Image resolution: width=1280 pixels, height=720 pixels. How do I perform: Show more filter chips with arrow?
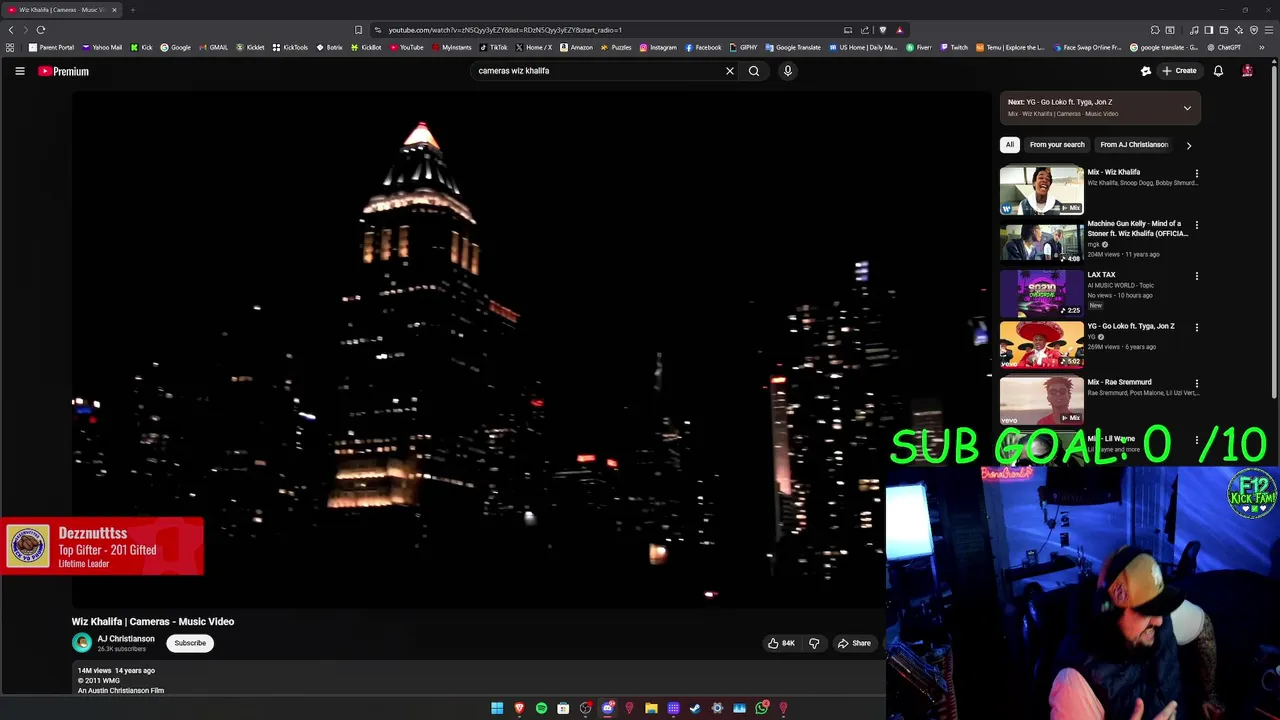[x=1188, y=145]
